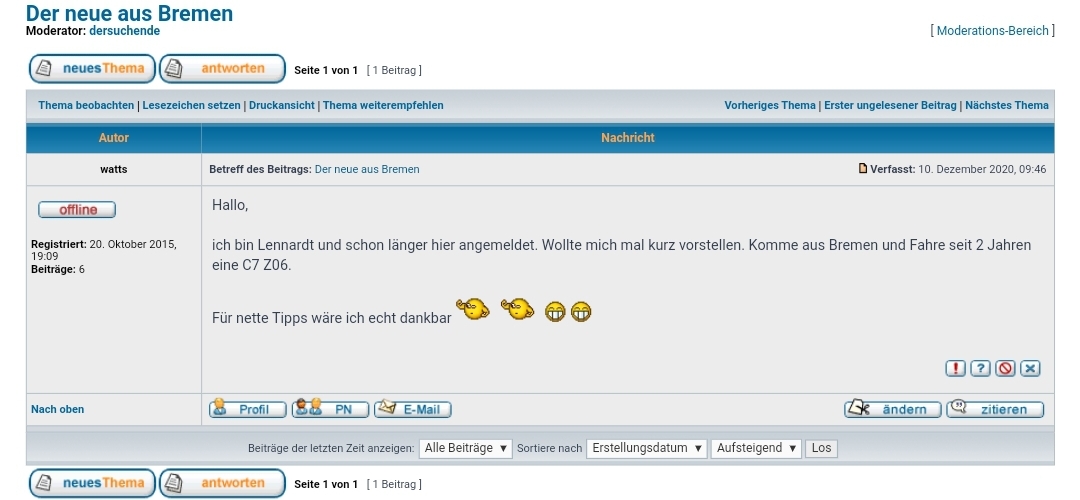This screenshot has width=1080, height=500.
Task: Click the 'Nach oben' link
Action: tap(58, 409)
